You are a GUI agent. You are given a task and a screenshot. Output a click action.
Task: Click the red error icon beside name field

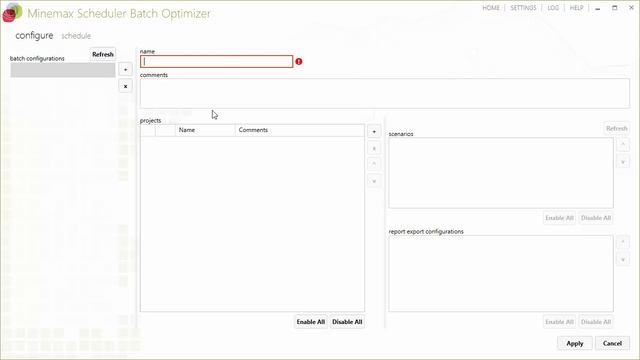click(x=299, y=61)
